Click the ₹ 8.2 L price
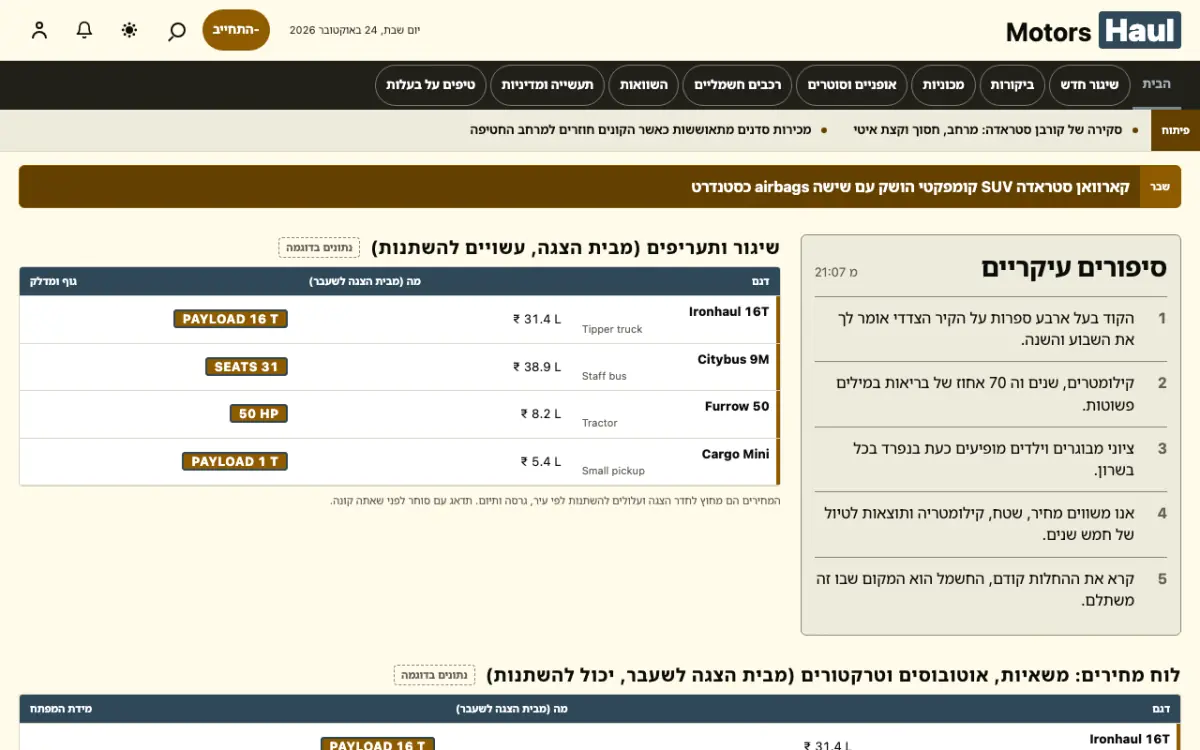Screen dimensions: 1200x750 541,414
